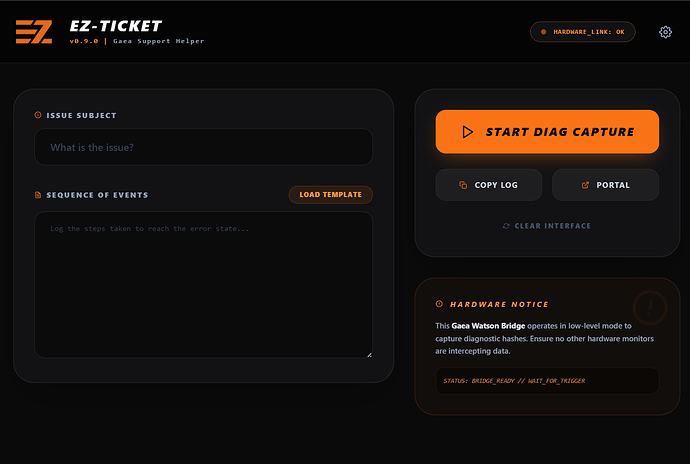Click the Hardware Link OK status badge
The height and width of the screenshot is (464, 690).
click(583, 32)
